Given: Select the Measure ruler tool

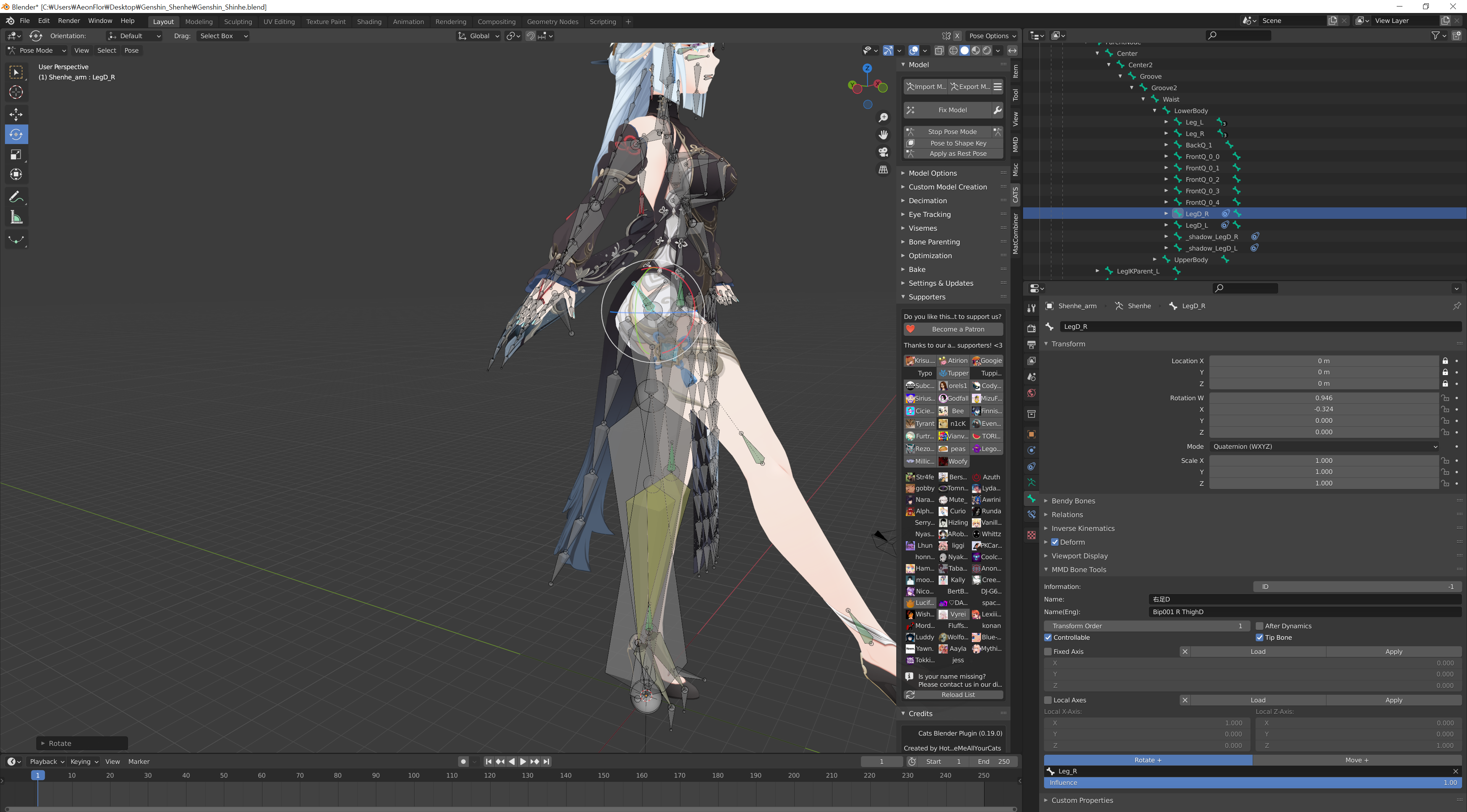Looking at the screenshot, I should pyautogui.click(x=16, y=218).
